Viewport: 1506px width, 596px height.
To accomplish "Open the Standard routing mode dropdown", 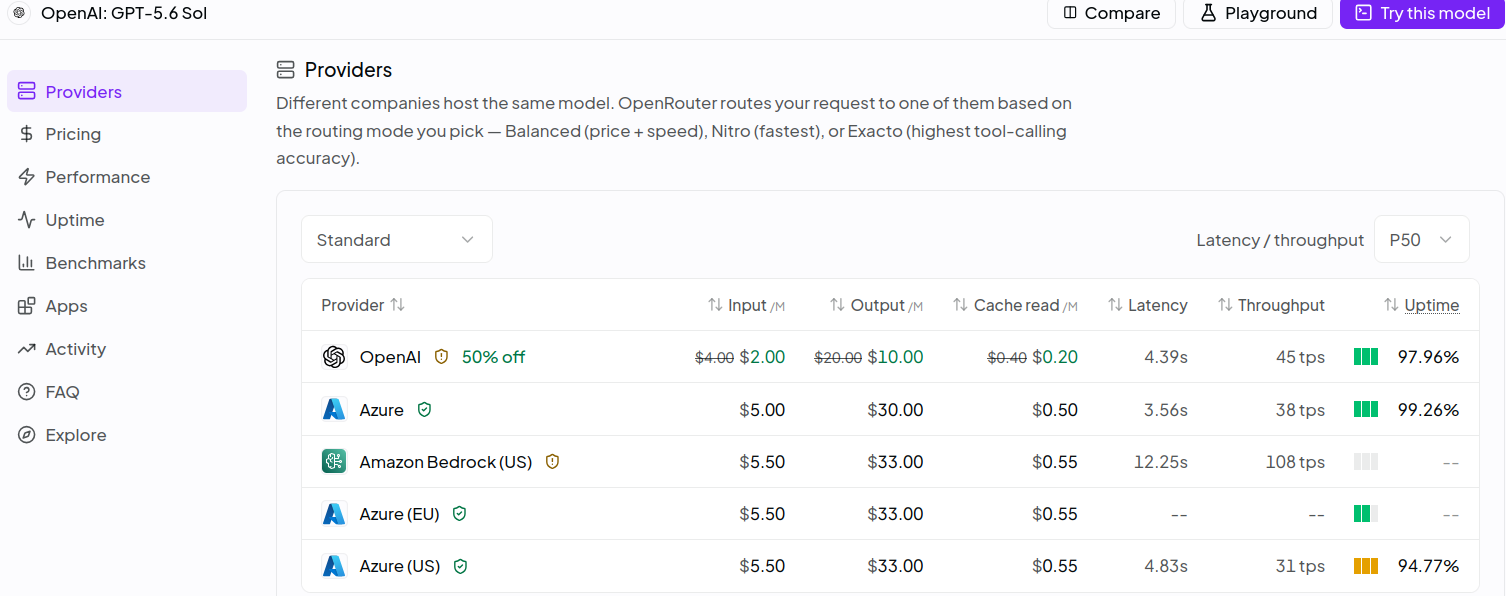I will click(x=397, y=239).
